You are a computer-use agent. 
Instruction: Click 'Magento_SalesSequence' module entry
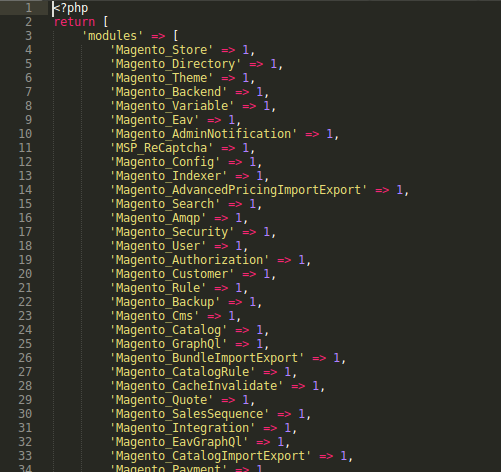(190, 414)
